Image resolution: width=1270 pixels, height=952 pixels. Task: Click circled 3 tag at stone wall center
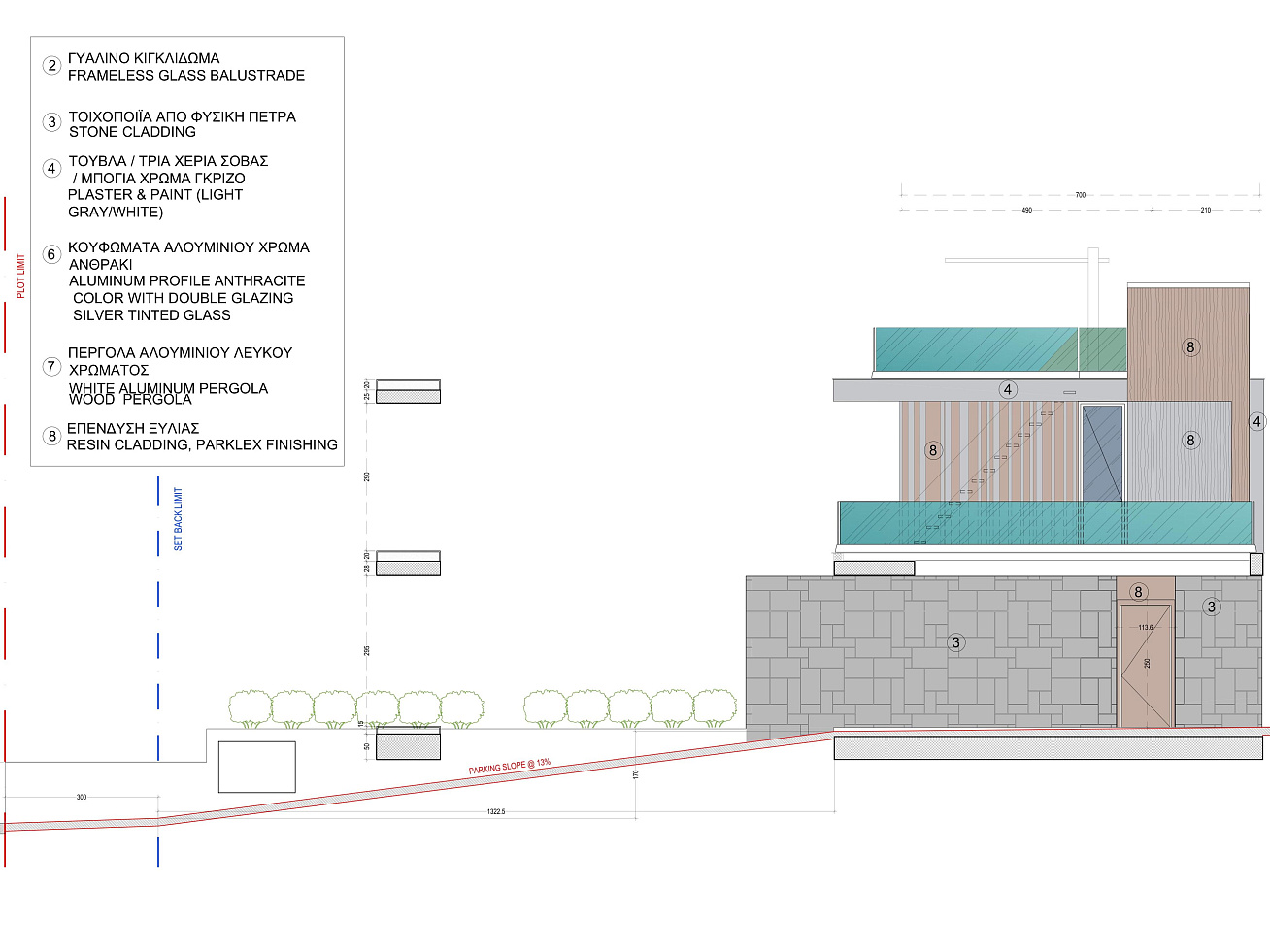click(955, 642)
